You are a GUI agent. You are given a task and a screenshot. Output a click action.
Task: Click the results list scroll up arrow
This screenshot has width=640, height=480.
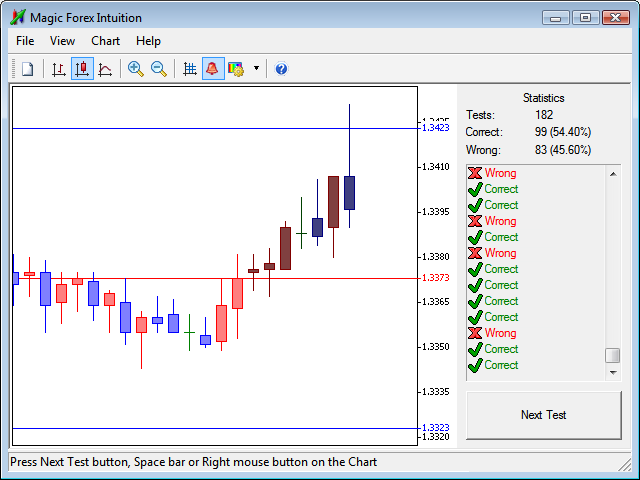coord(613,174)
